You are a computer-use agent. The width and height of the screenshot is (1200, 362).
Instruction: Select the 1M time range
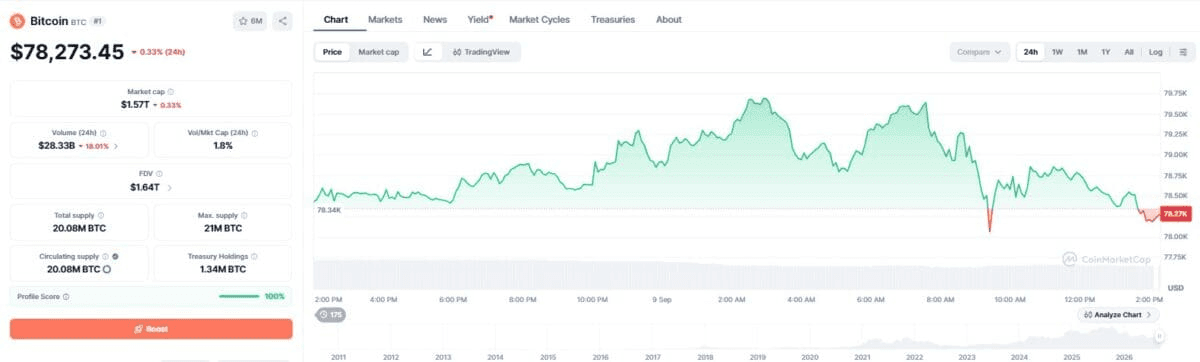coord(1082,52)
